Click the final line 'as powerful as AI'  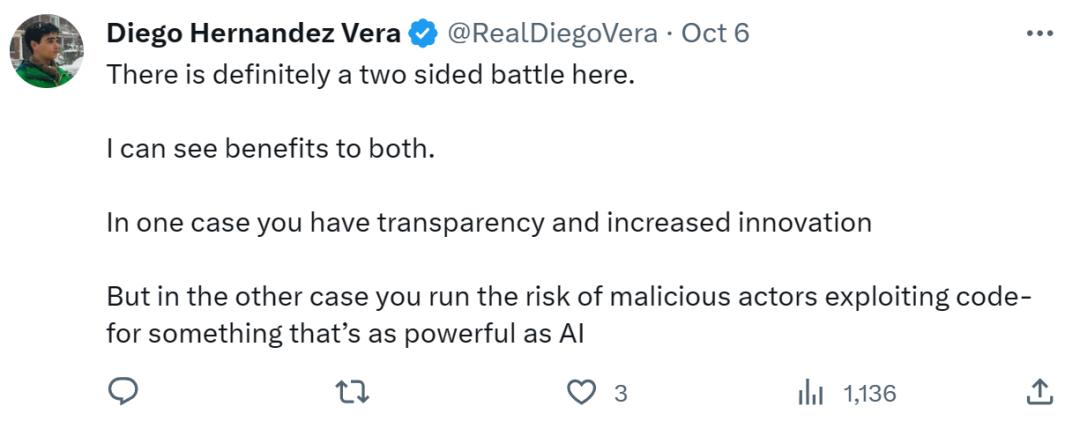[x=345, y=335]
